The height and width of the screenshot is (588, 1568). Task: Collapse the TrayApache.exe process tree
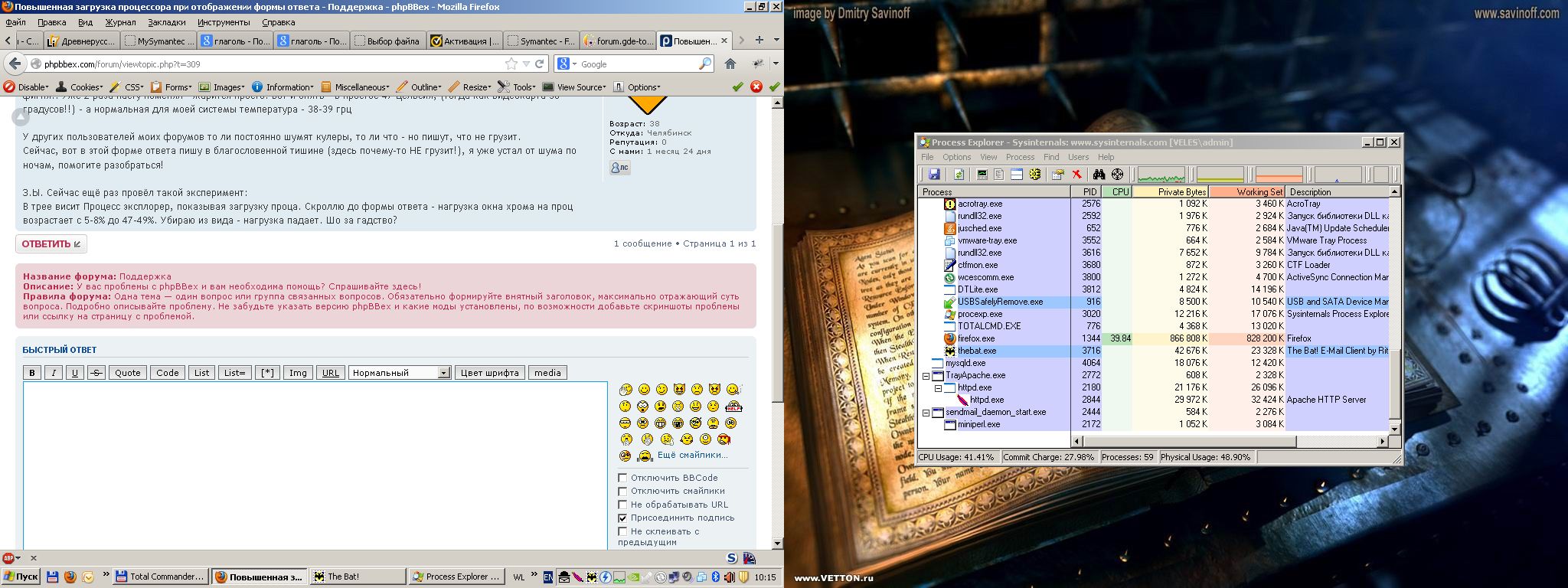pyautogui.click(x=926, y=376)
